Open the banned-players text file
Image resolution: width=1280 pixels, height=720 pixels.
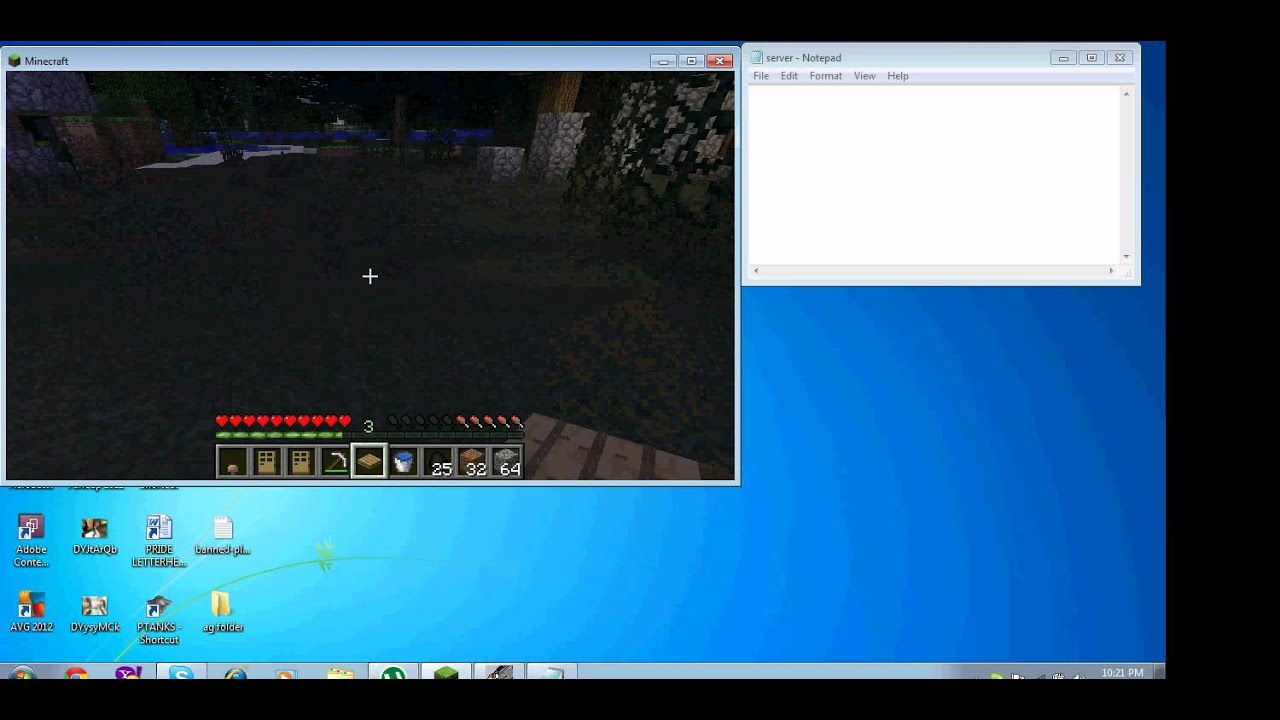point(223,535)
